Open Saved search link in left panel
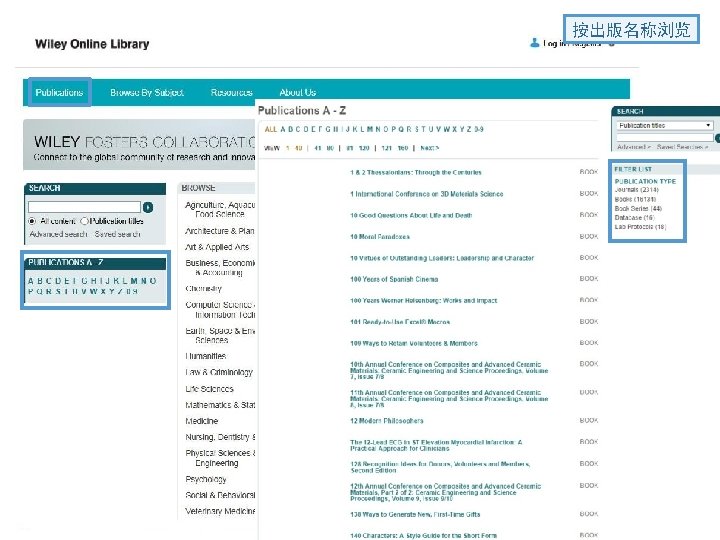 point(118,234)
